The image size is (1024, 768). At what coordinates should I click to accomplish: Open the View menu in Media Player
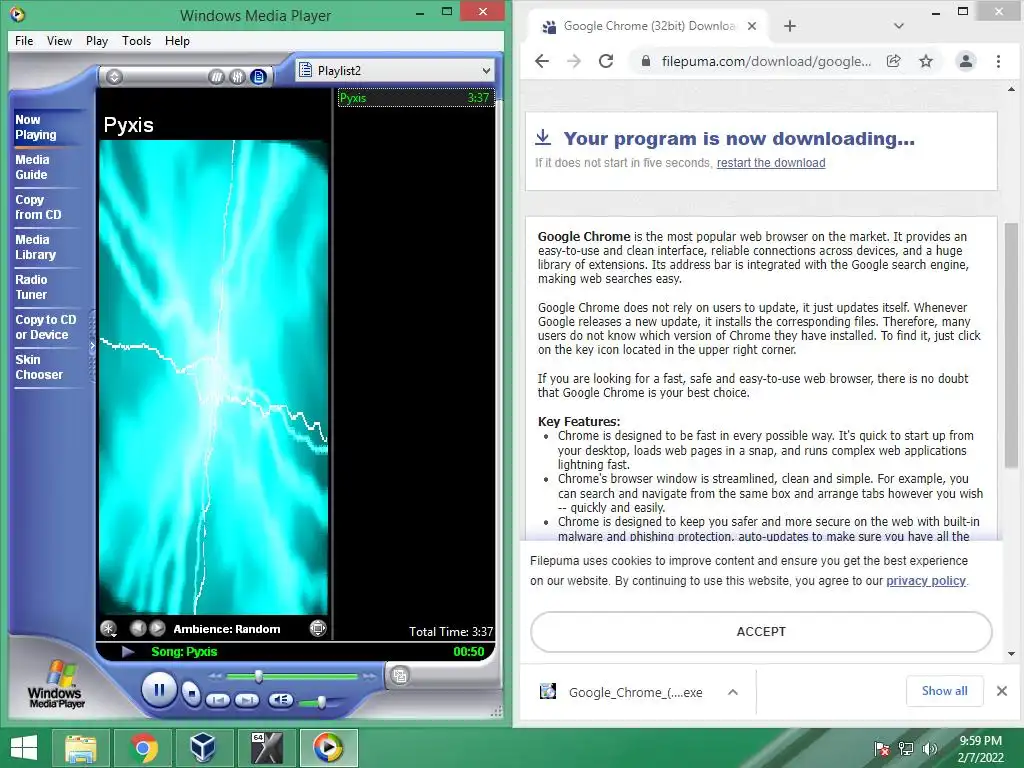59,40
